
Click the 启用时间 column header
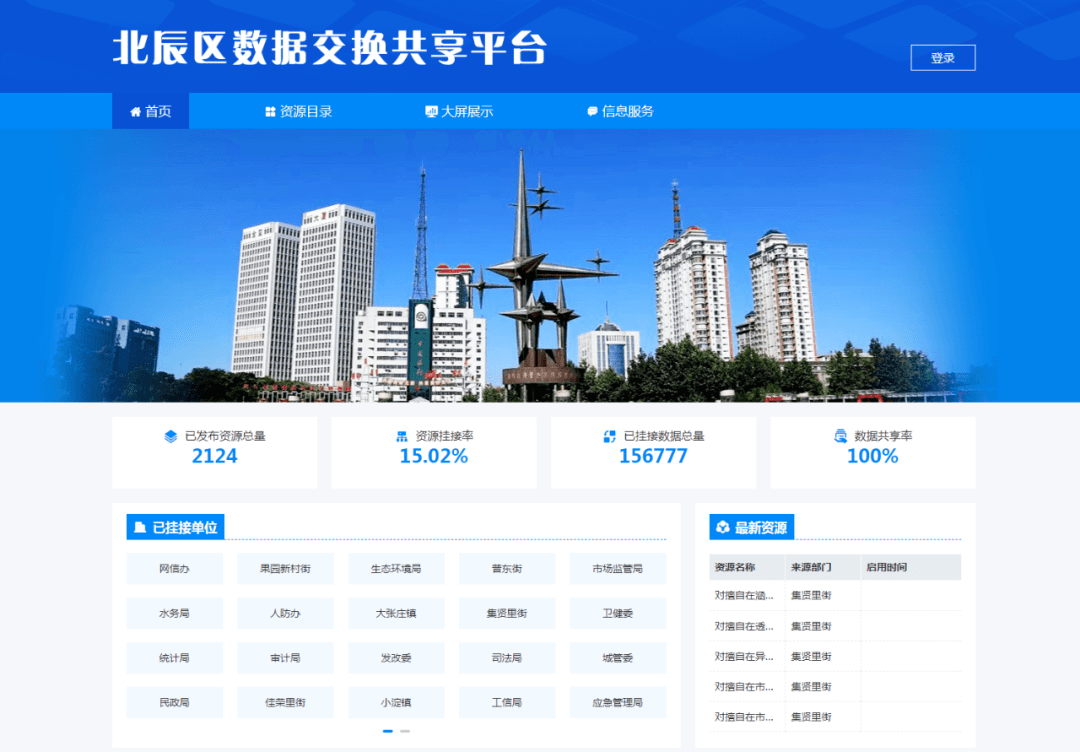point(887,568)
